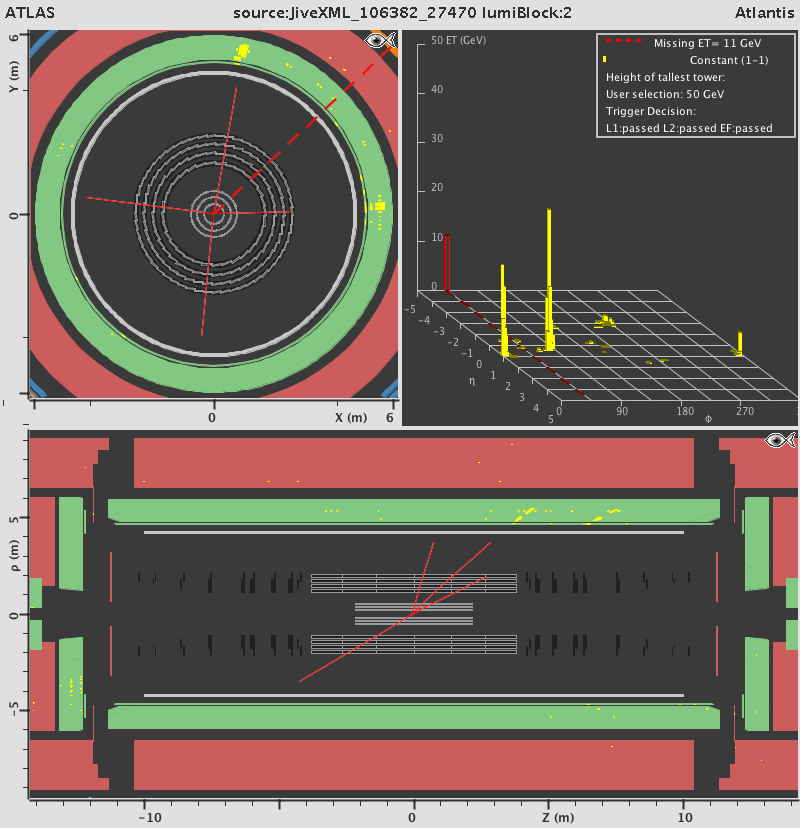
Task: Click the red dashed Missing ET legend marker
Action: [x=623, y=44]
